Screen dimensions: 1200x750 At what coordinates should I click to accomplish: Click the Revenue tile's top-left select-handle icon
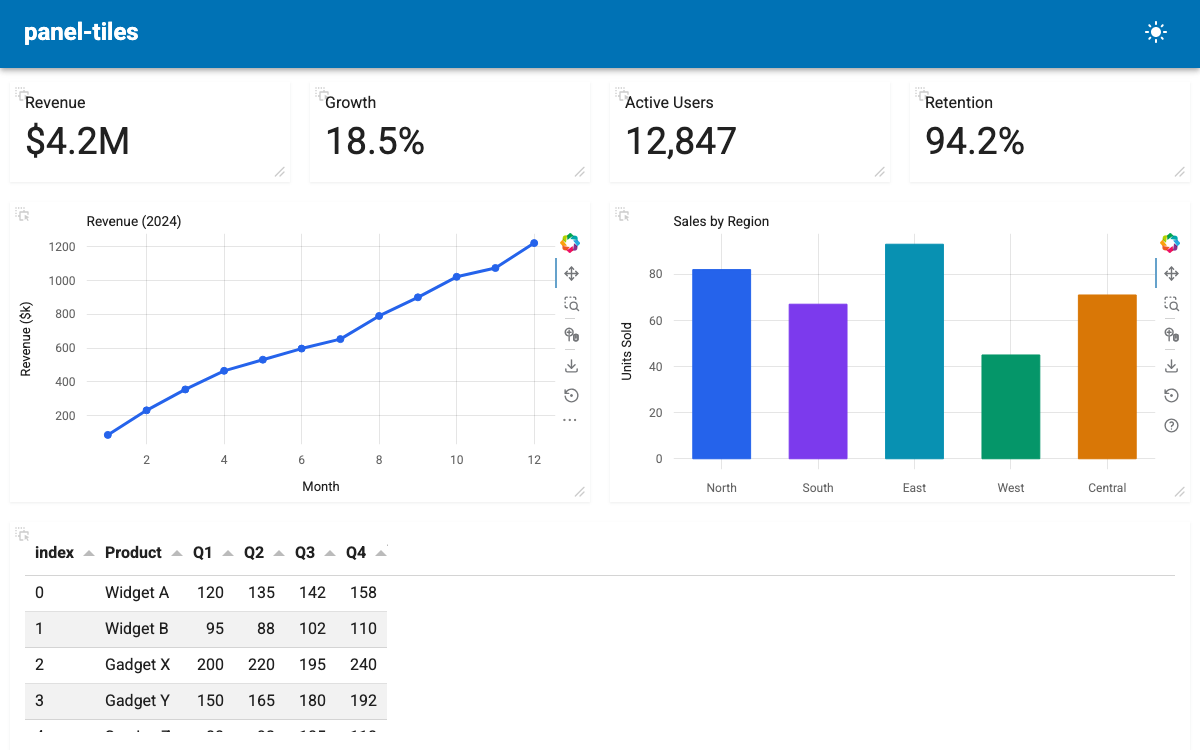tap(22, 94)
